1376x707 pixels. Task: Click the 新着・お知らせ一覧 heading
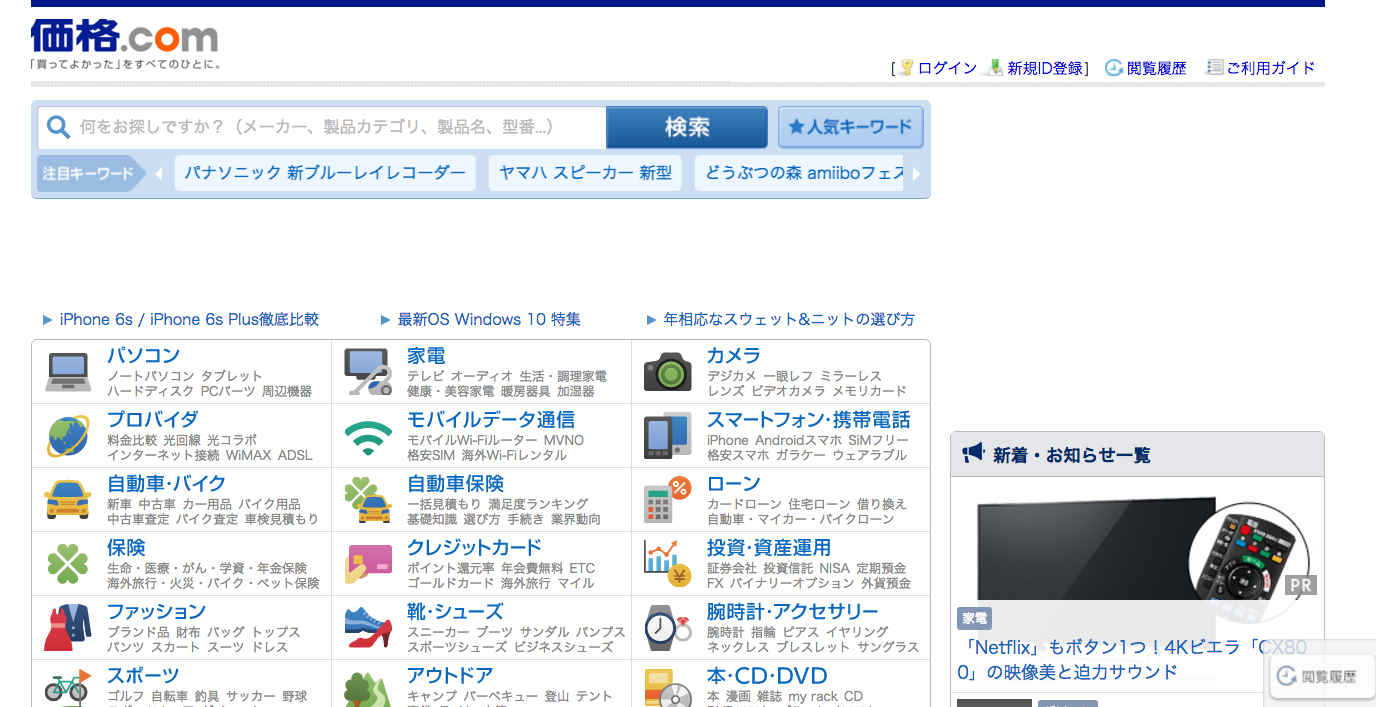pyautogui.click(x=1071, y=455)
